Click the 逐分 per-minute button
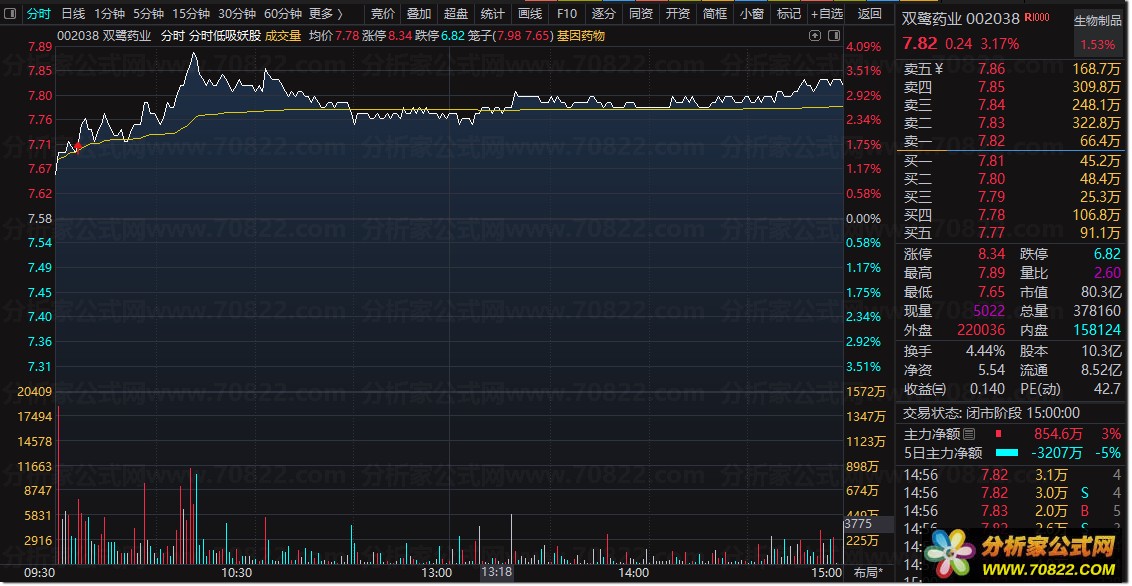 604,14
